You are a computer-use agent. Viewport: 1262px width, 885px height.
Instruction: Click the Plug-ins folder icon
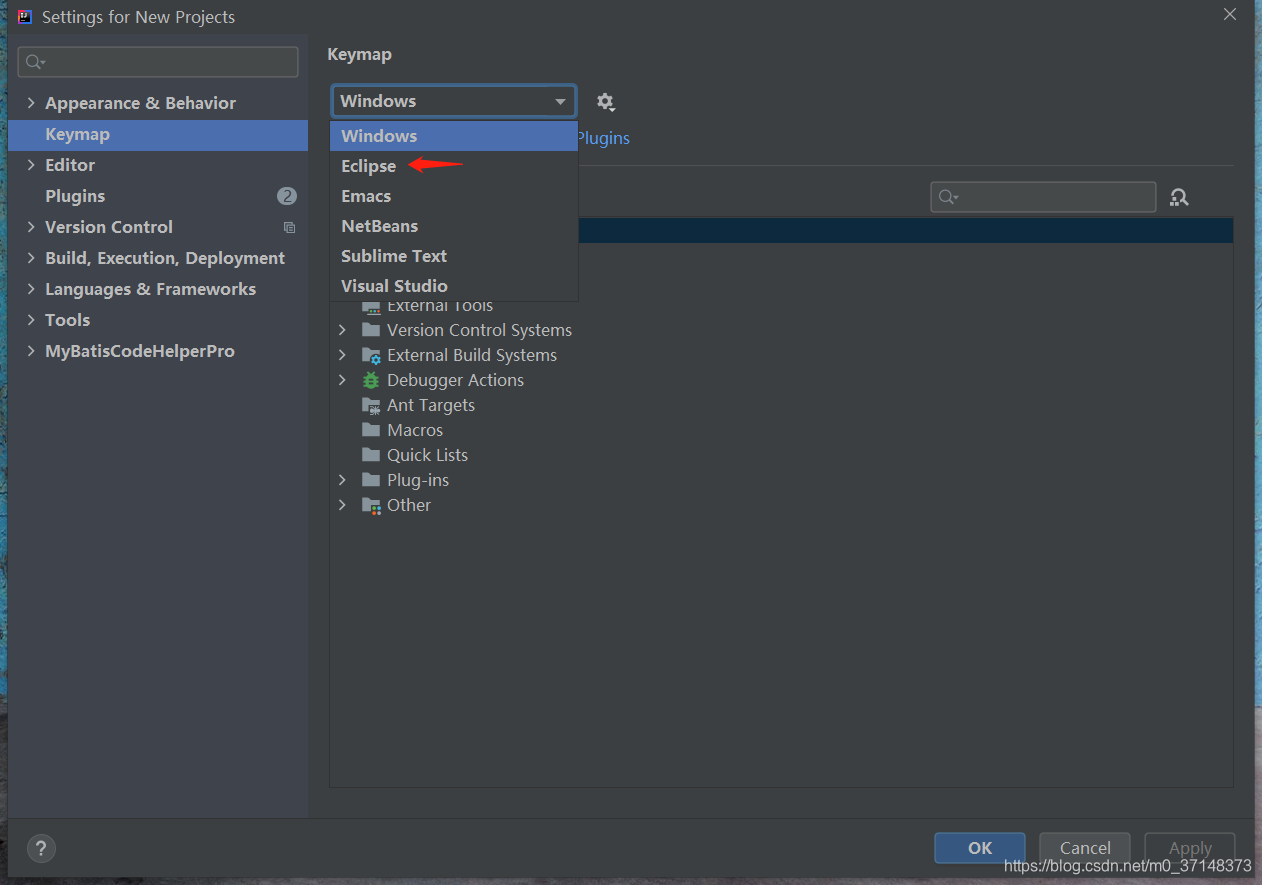click(371, 480)
